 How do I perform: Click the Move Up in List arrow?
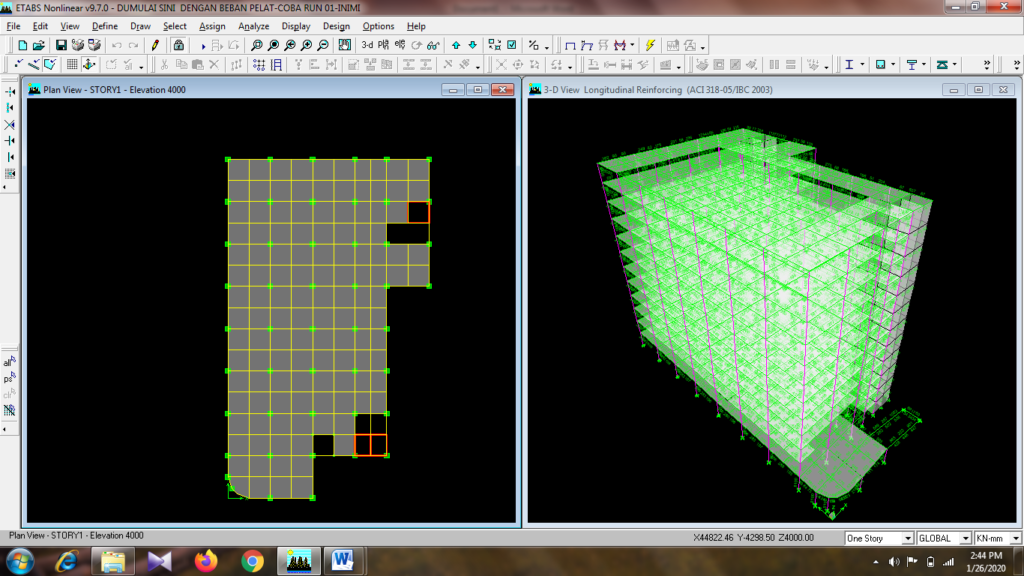tap(456, 45)
